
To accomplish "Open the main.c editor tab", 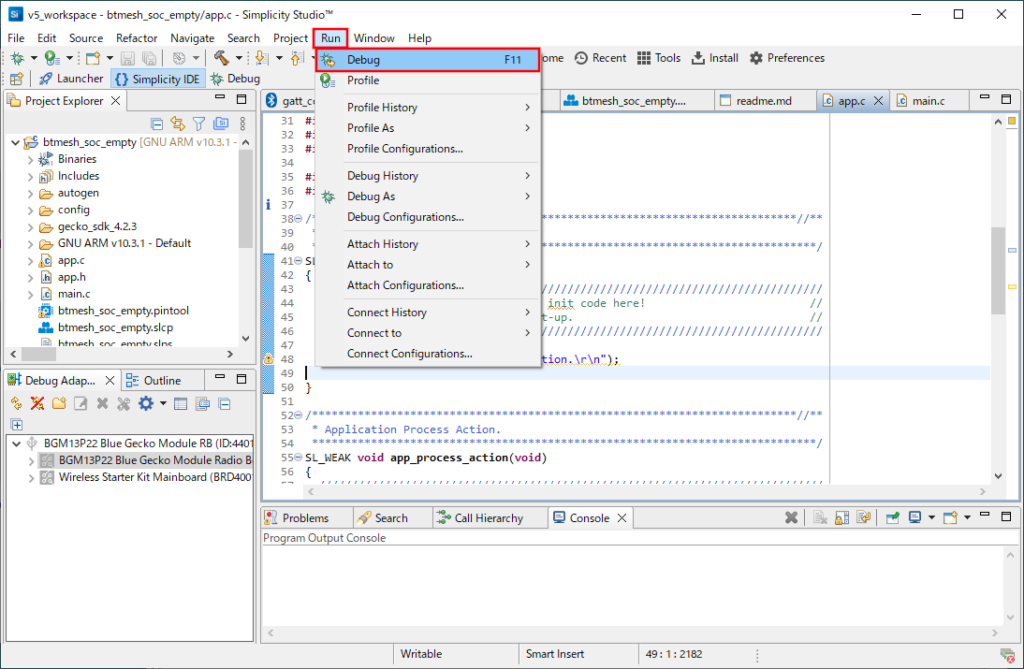I will [x=926, y=101].
